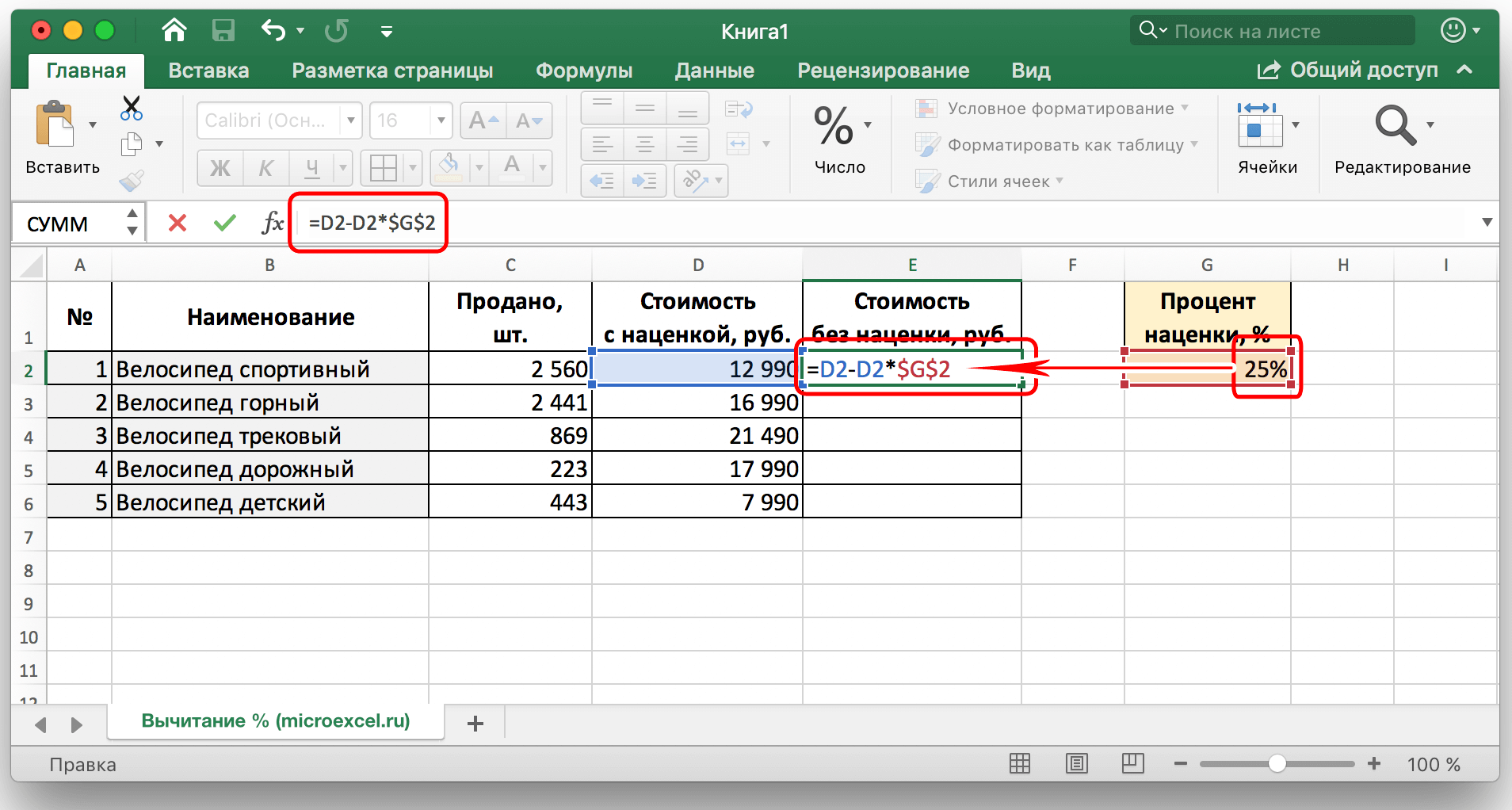Image resolution: width=1512 pixels, height=810 pixels.
Task: Expand the formula bar with its arrow
Action: pos(1488,223)
